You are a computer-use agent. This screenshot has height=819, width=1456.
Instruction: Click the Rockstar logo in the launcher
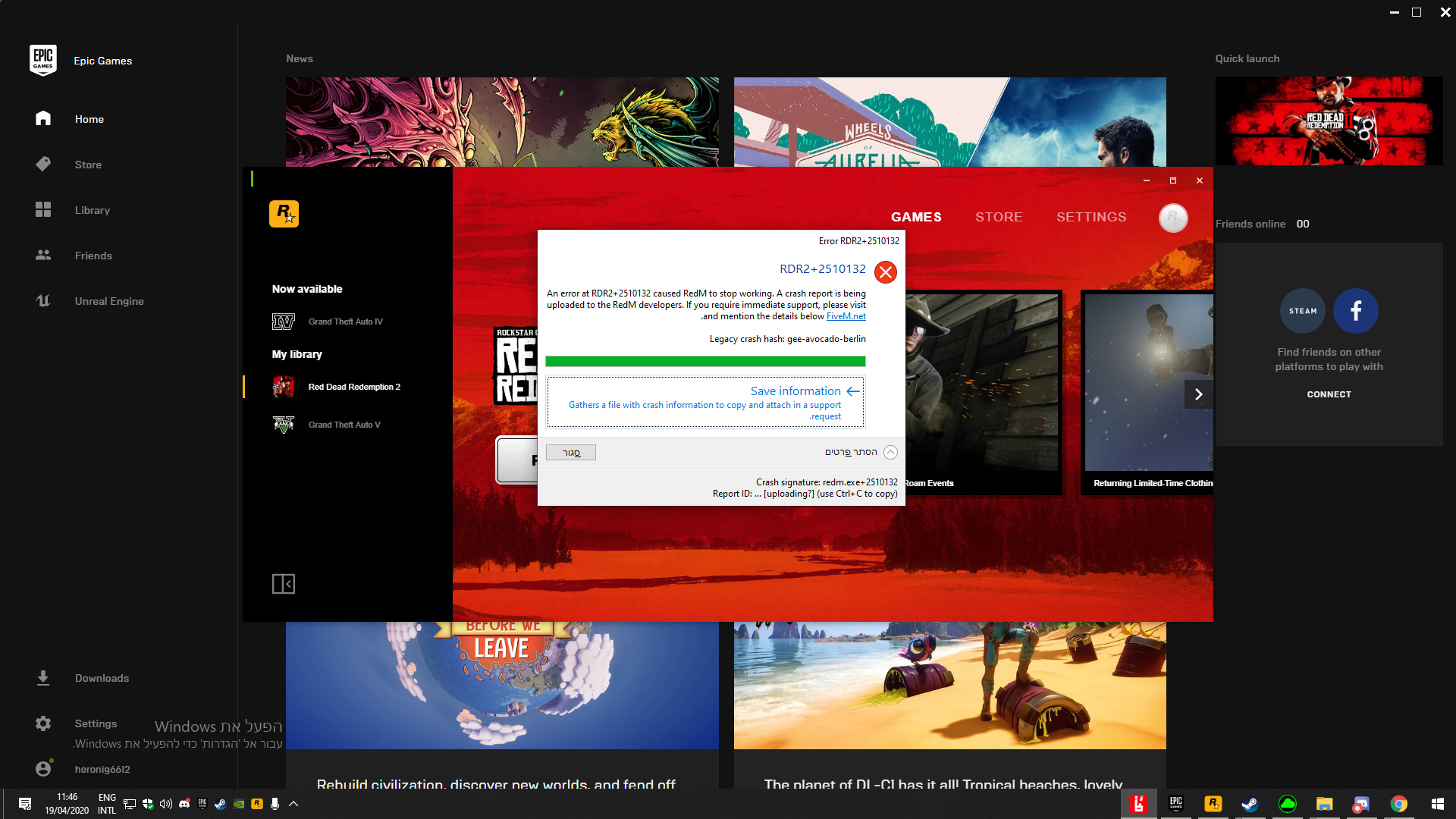284,215
